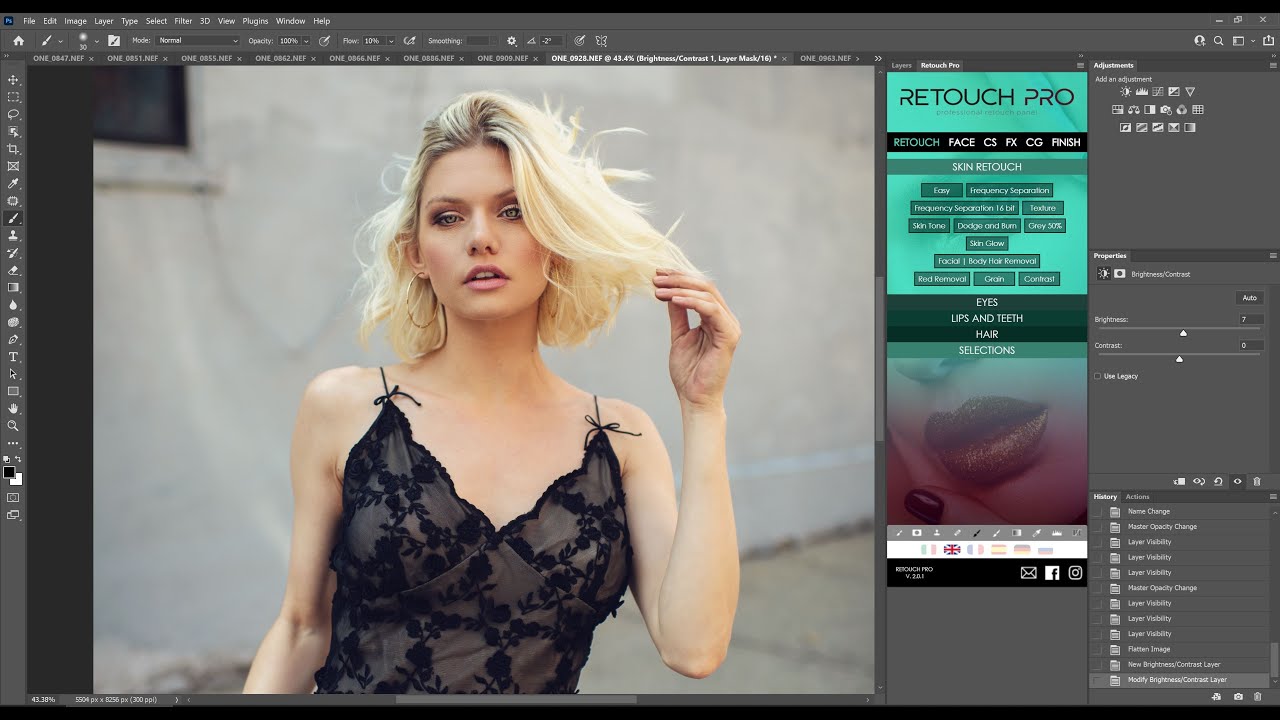
Task: Open the Opacity value dropdown arrow
Action: coord(306,41)
